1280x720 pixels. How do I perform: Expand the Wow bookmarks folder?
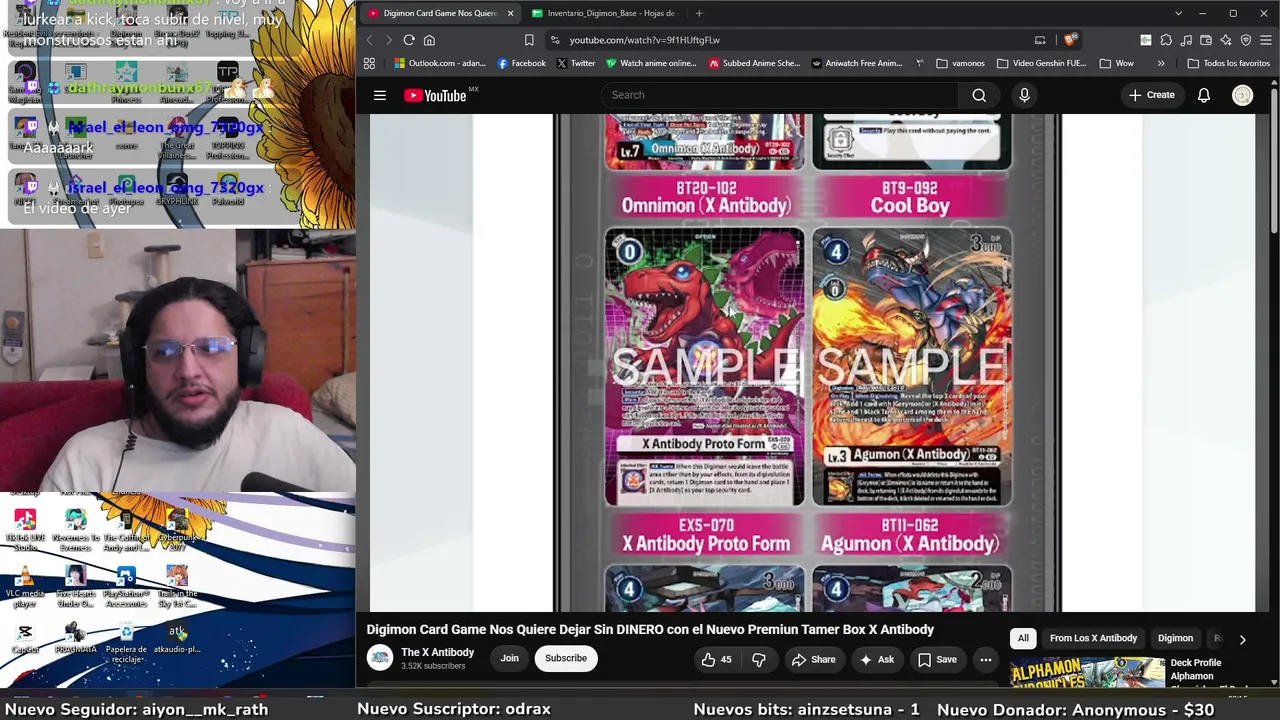1116,63
